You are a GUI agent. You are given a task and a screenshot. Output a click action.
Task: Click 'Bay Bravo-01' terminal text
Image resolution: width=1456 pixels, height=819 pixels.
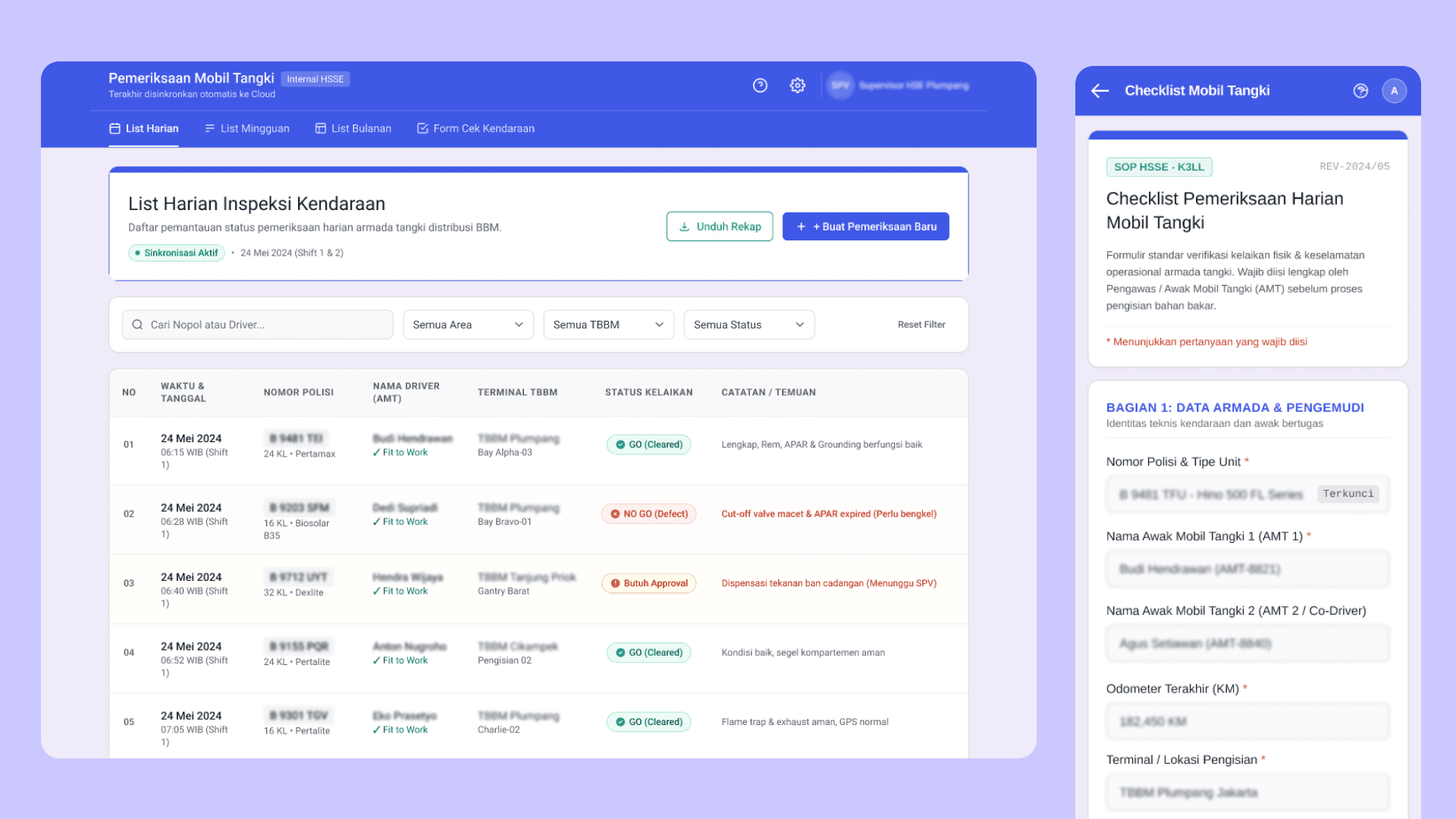tap(505, 522)
